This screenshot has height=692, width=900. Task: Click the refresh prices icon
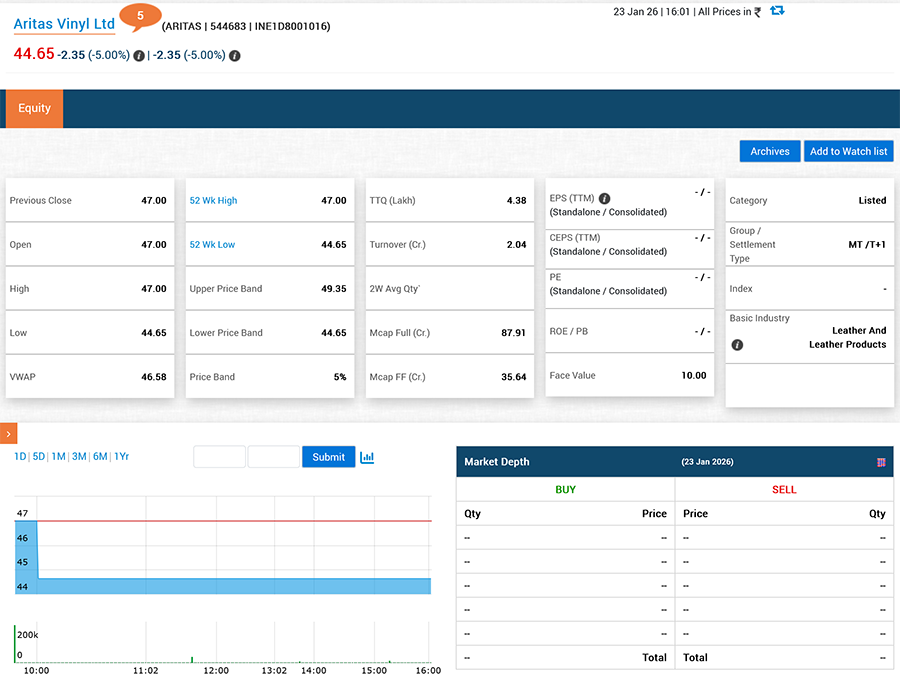tap(777, 11)
